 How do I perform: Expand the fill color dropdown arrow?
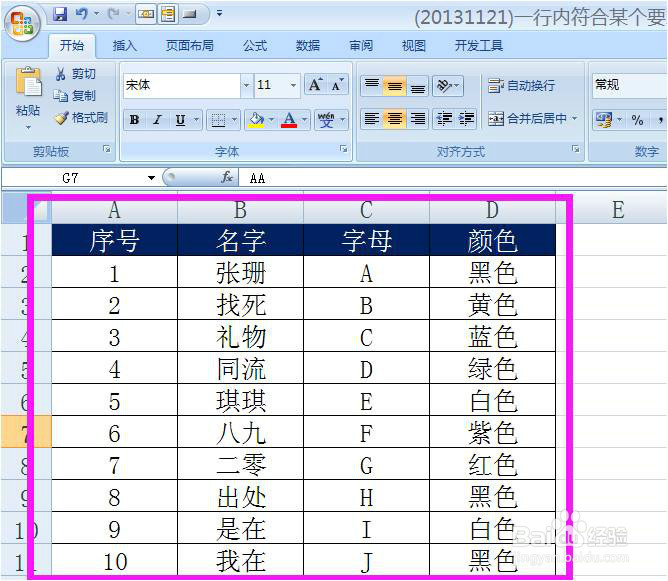point(271,120)
